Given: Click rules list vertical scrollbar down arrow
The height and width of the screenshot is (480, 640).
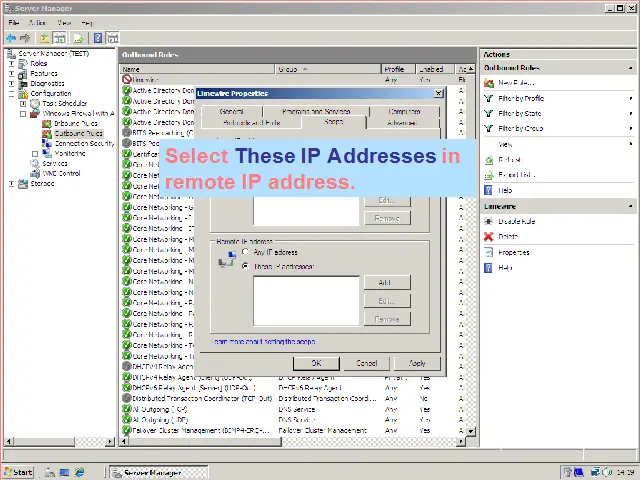Looking at the screenshot, I should 471,431.
